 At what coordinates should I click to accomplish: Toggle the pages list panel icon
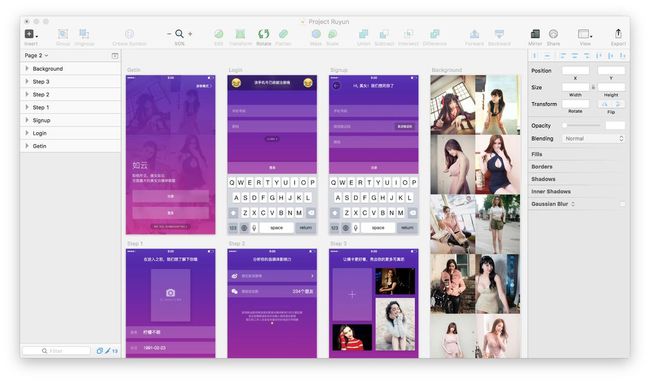(x=115, y=56)
